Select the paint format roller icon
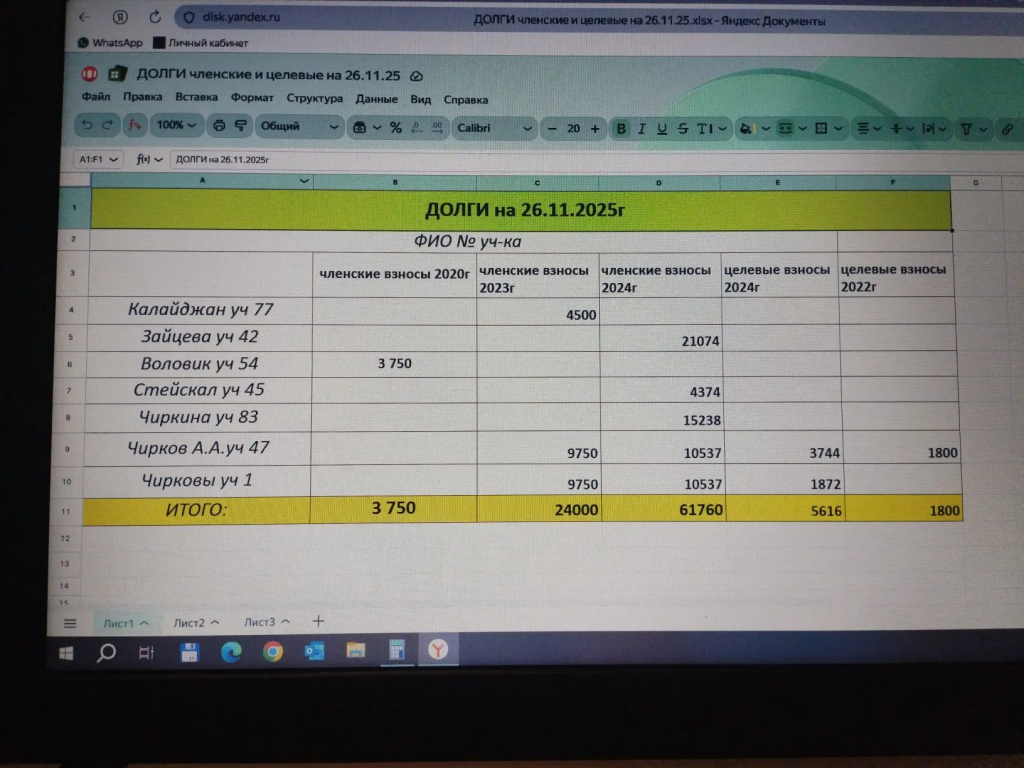Image resolution: width=1024 pixels, height=768 pixels. [240, 127]
